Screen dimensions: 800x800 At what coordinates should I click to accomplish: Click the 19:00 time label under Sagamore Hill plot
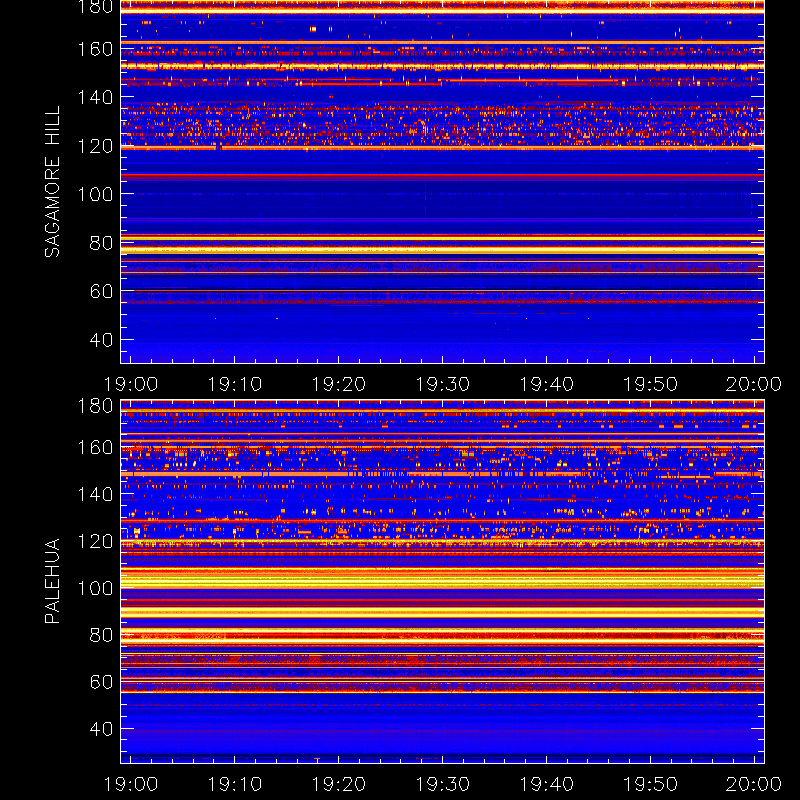coord(131,384)
